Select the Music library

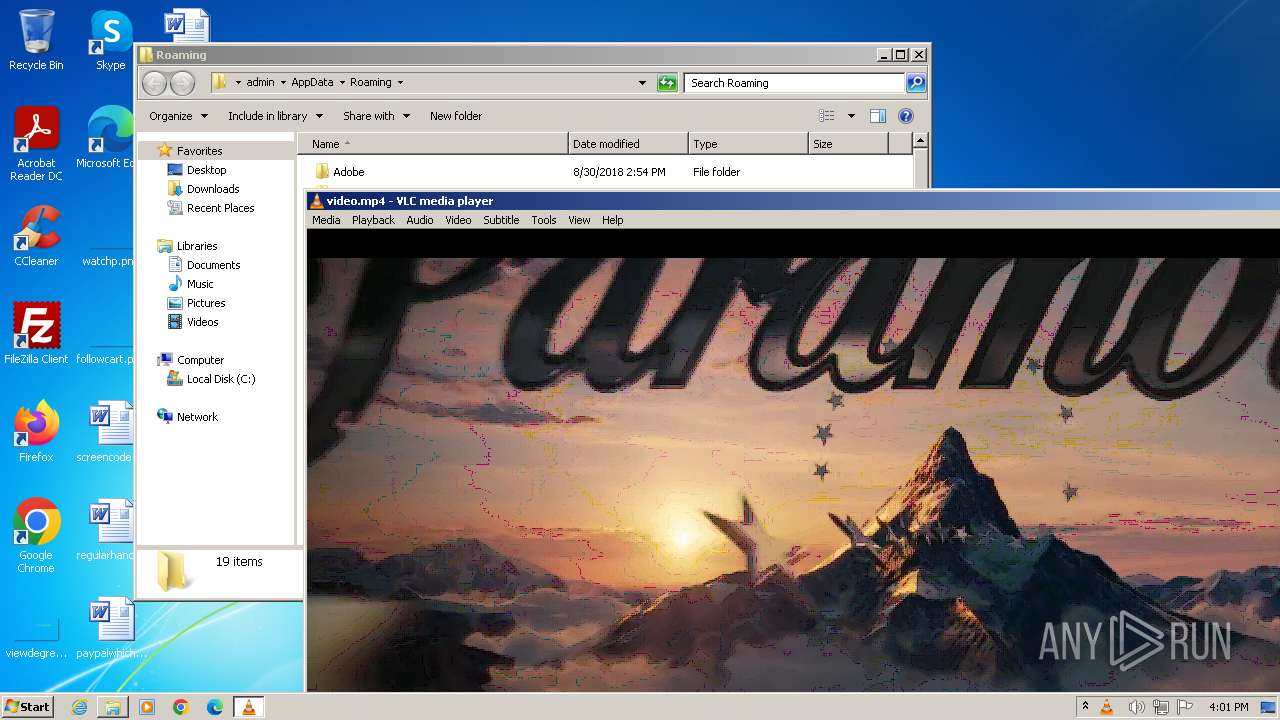tap(200, 284)
